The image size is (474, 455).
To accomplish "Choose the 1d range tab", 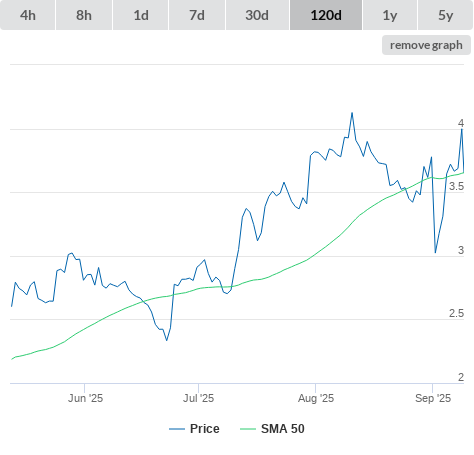I will [141, 15].
